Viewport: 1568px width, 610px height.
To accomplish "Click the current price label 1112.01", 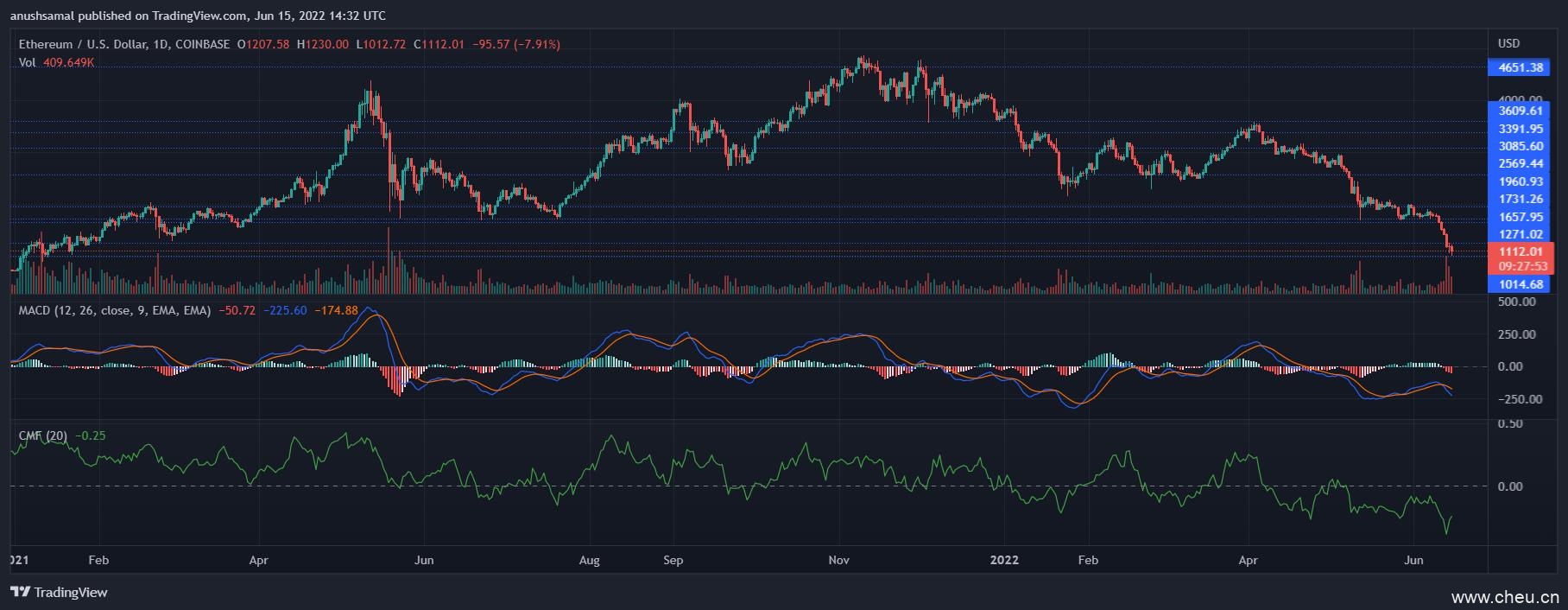I will 1520,251.
